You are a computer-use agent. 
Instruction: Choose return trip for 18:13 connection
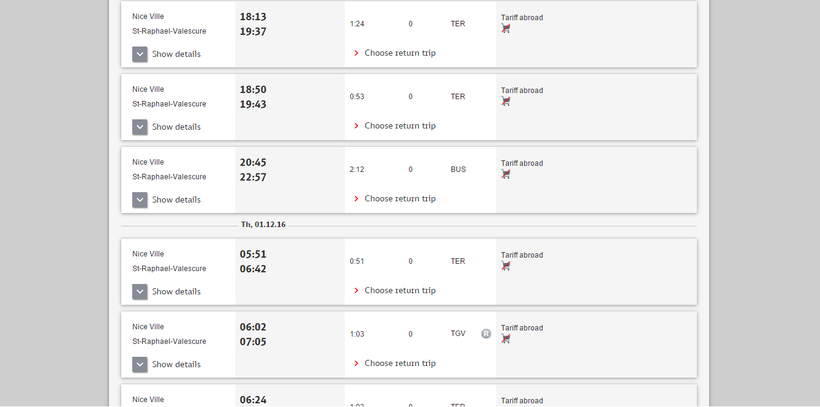pos(399,53)
